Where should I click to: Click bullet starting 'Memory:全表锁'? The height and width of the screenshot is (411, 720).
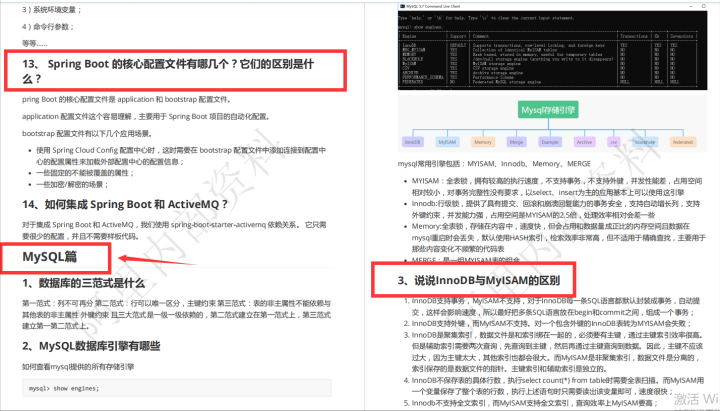pos(558,237)
